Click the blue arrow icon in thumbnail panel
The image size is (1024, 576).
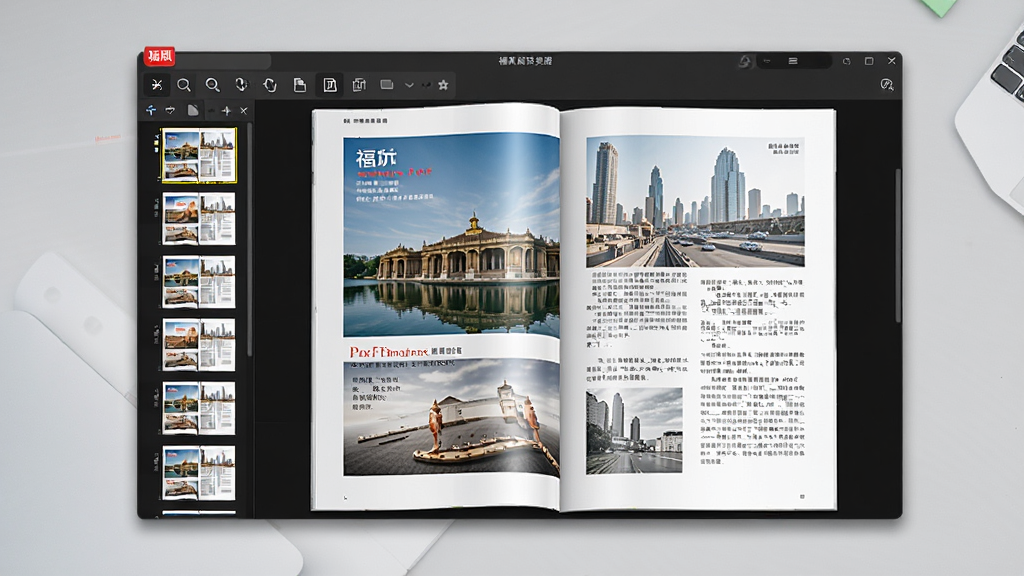152,110
